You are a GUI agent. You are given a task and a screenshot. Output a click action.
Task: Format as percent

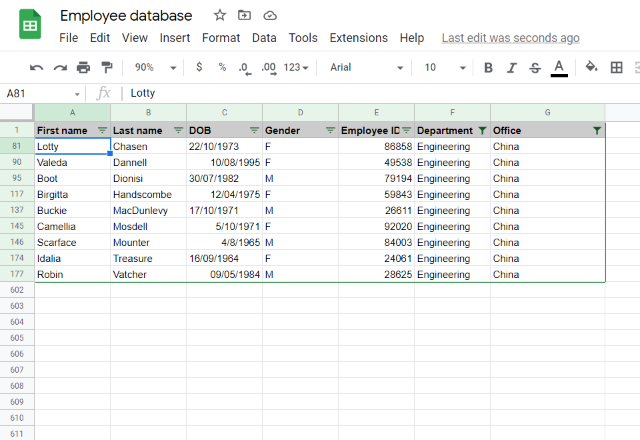click(222, 67)
